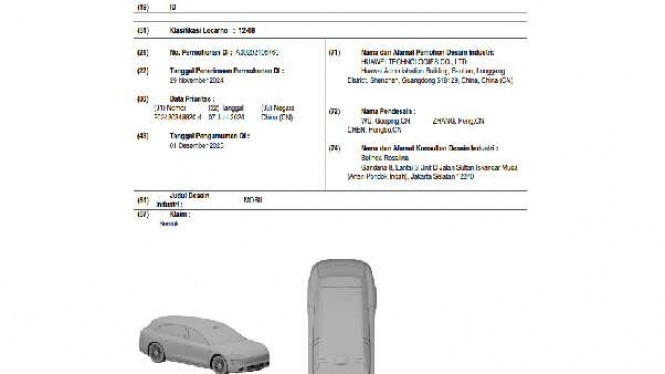The image size is (665, 374).
Task: Click the priority country 'China (CN)'
Action: coord(277,117)
